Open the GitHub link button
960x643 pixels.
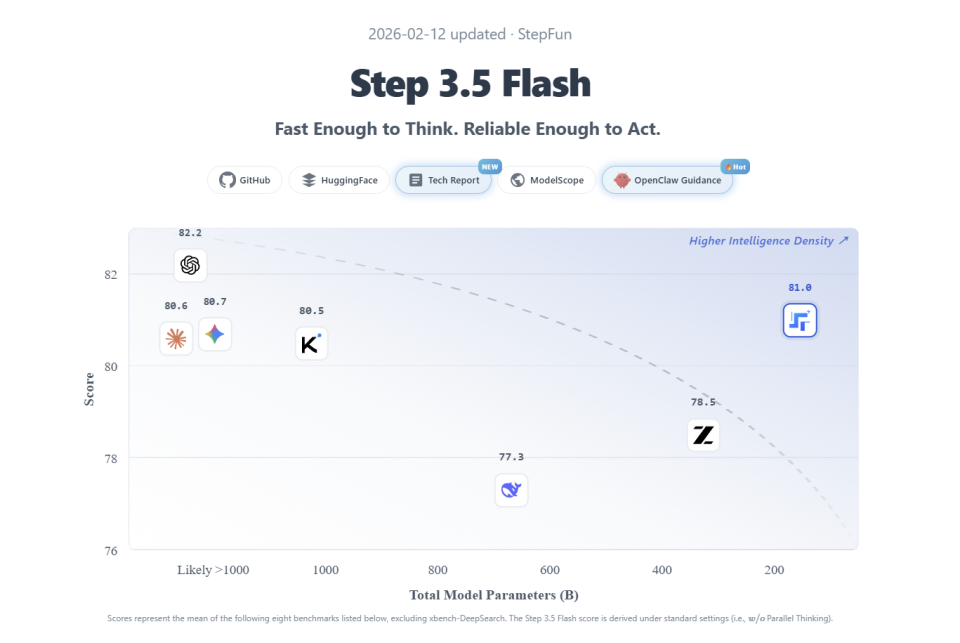click(245, 180)
